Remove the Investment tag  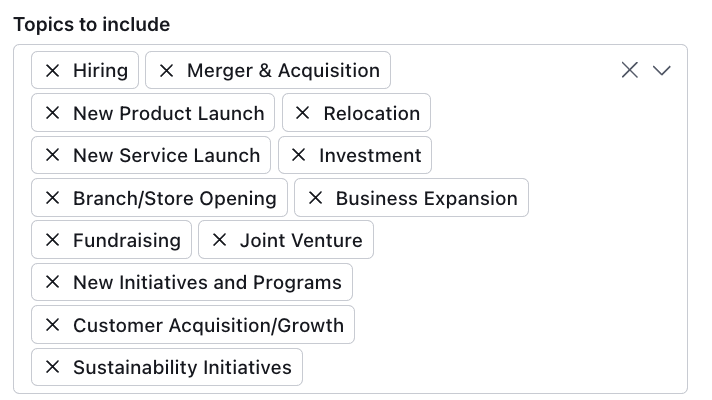point(298,155)
